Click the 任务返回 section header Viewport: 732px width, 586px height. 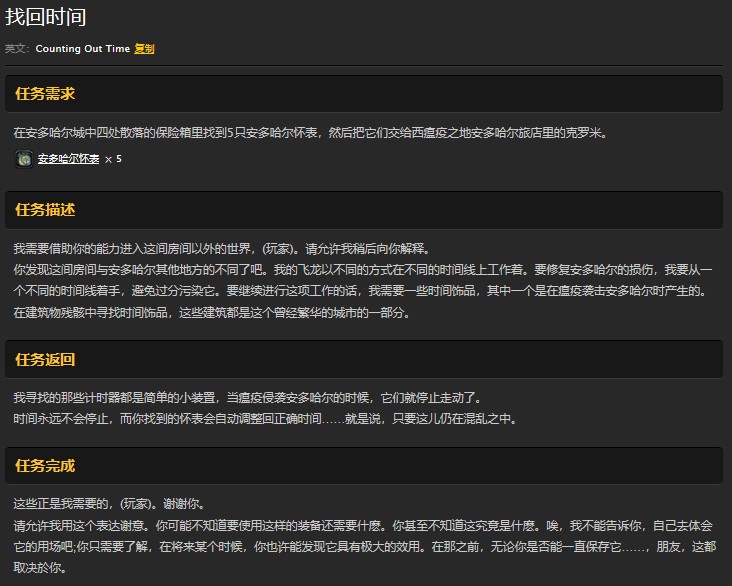click(45, 359)
